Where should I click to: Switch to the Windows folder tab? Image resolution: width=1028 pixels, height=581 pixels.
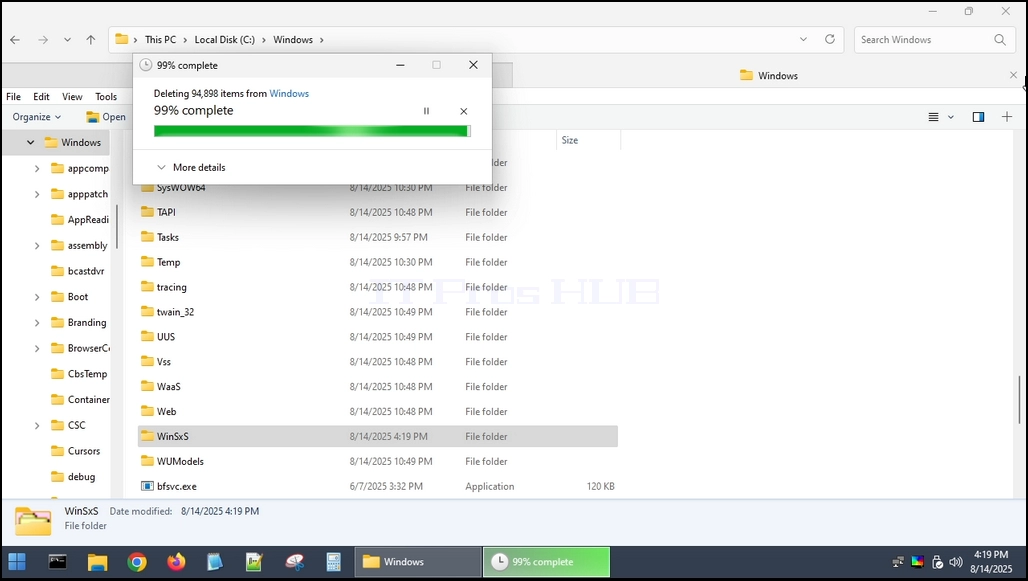point(768,75)
